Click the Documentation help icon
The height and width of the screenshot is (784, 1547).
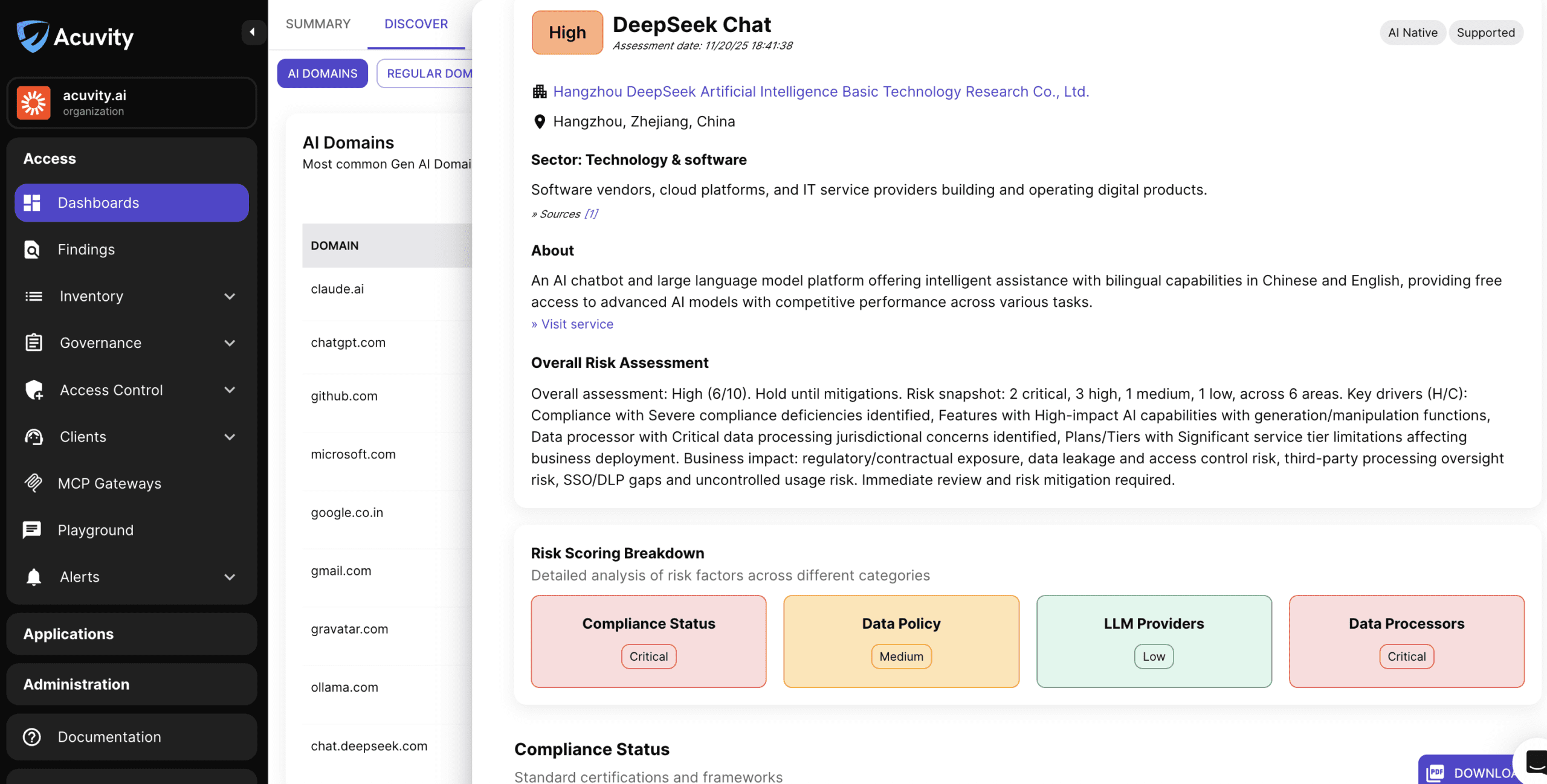point(32,736)
